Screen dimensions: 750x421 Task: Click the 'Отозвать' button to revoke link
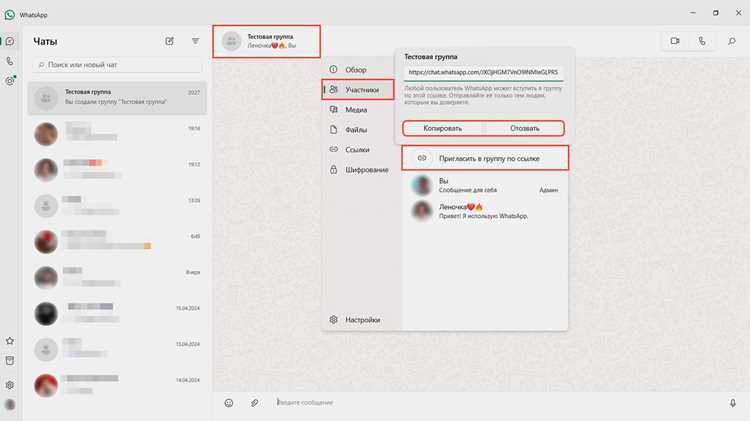click(524, 128)
